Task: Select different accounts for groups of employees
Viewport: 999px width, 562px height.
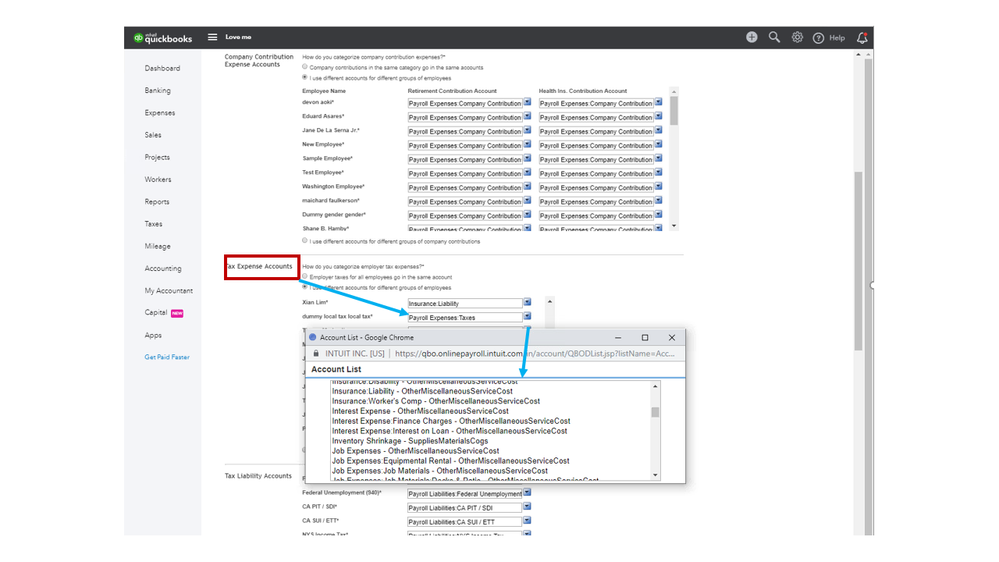Action: coord(305,77)
